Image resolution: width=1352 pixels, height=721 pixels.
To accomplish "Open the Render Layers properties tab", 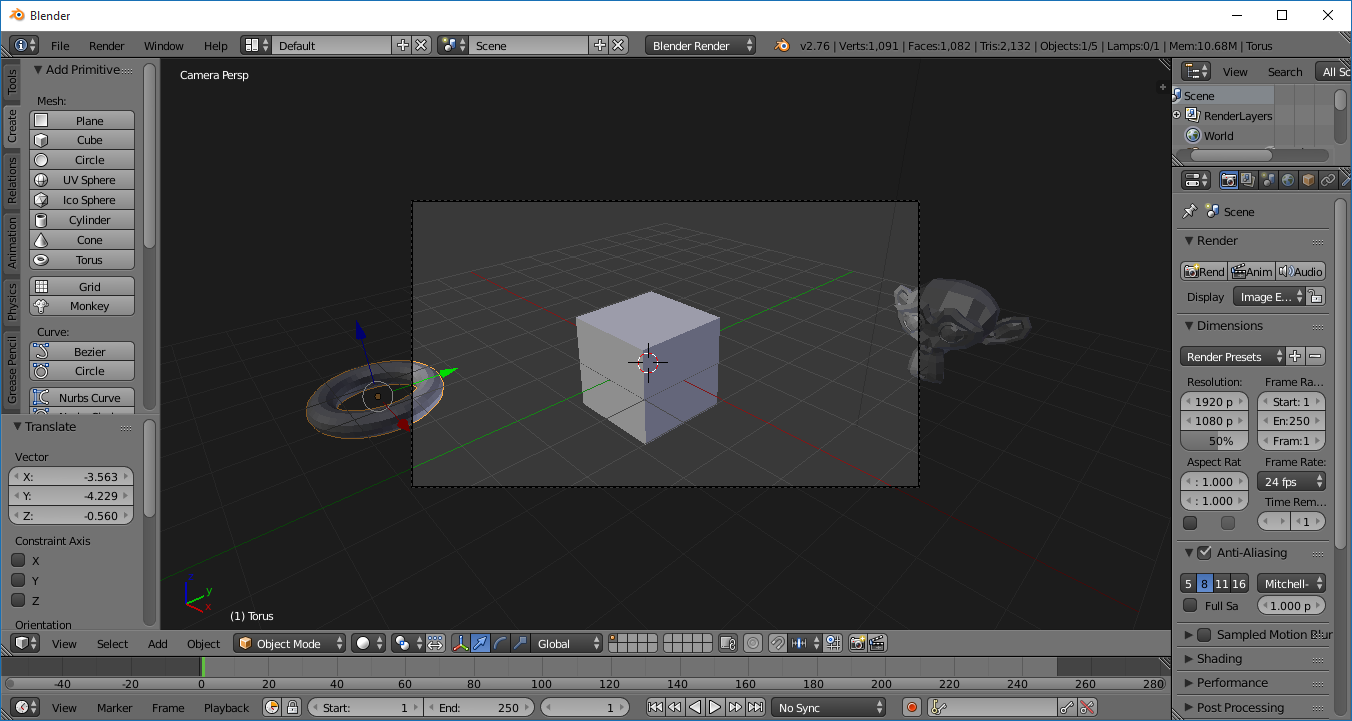I will pyautogui.click(x=1249, y=180).
